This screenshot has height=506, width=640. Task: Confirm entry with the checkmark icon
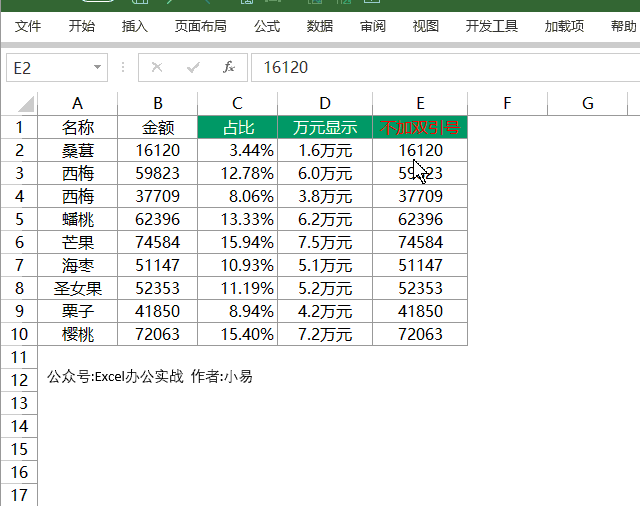click(x=193, y=67)
